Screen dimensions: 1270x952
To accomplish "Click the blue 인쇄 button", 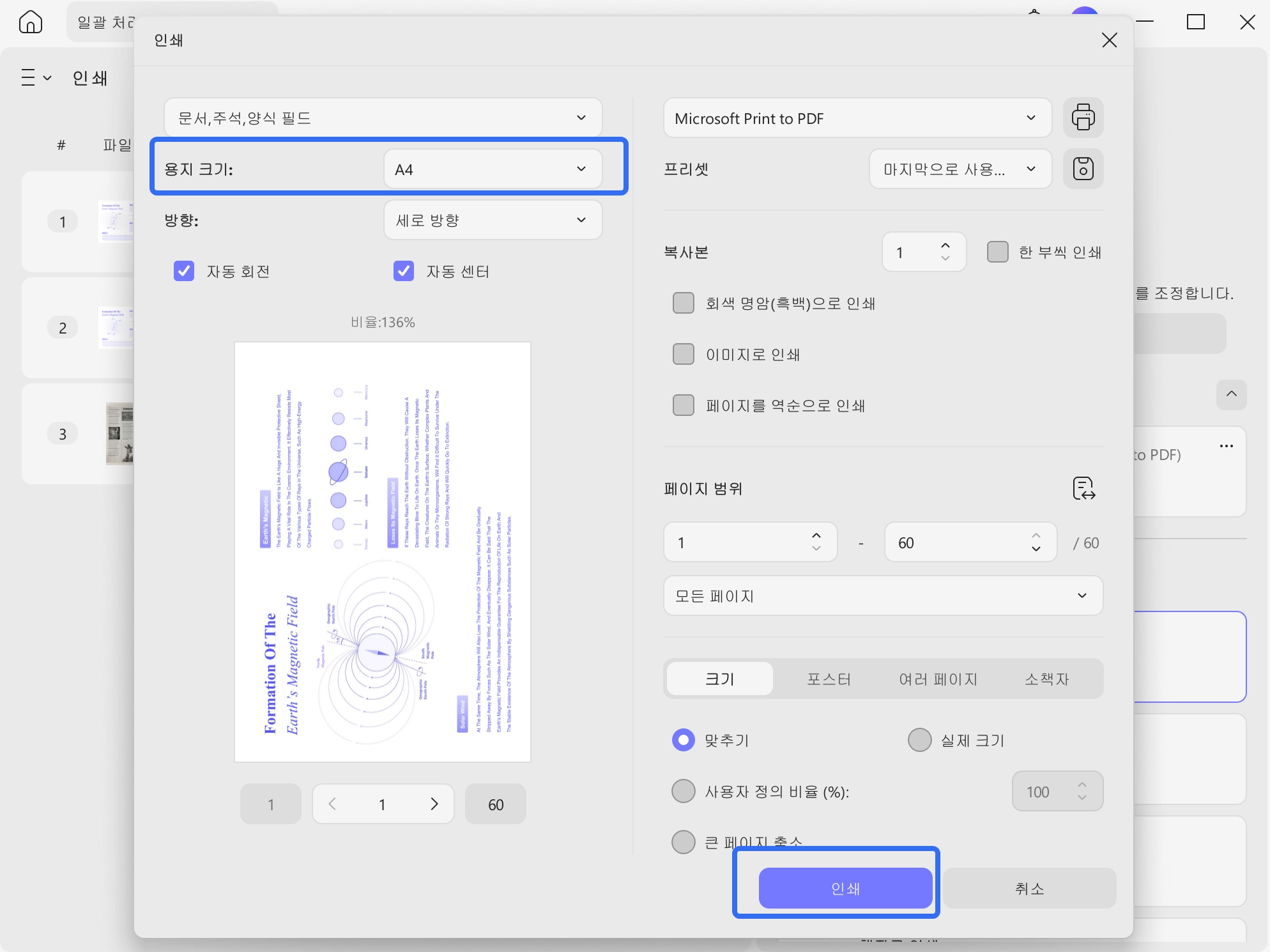I will pos(845,888).
